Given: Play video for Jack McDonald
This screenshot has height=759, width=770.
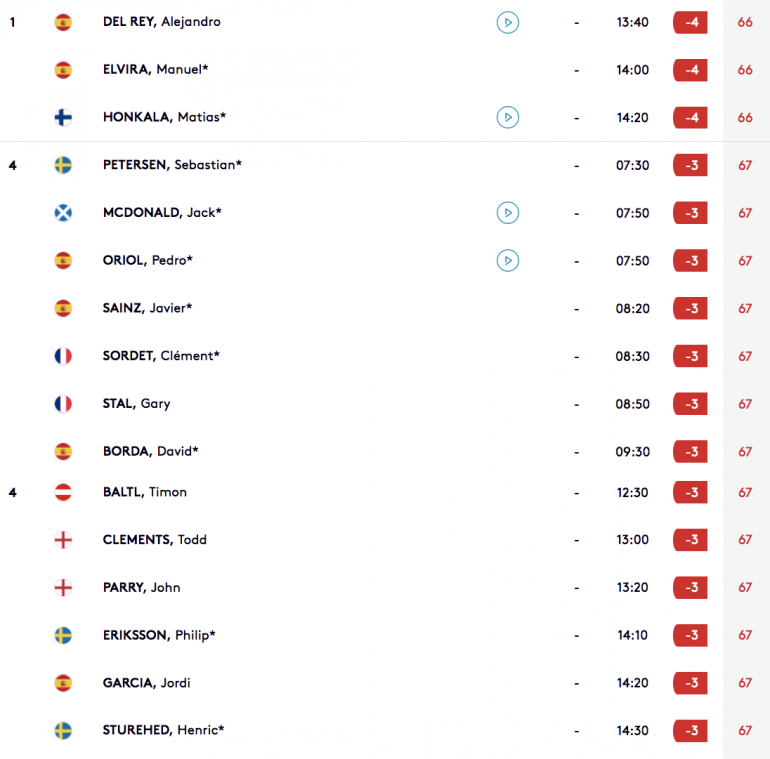Looking at the screenshot, I should click(508, 213).
